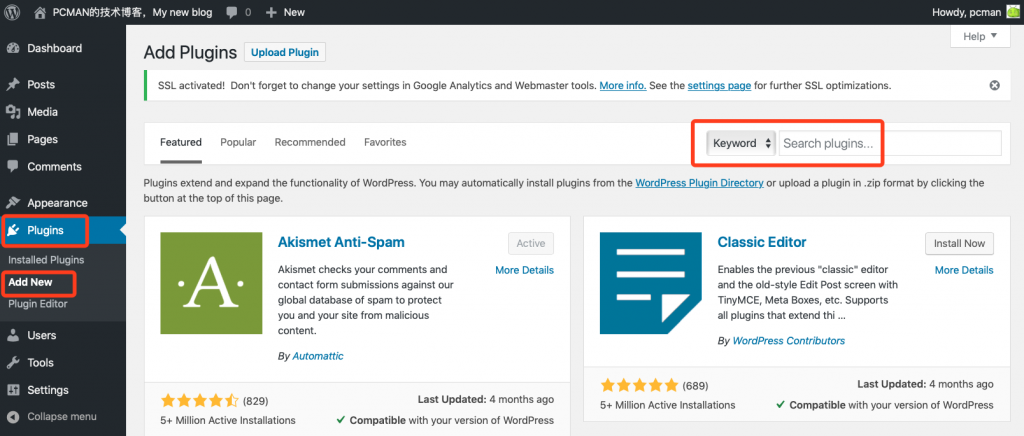1024x436 pixels.
Task: Select Add New in Plugins submenu
Action: [x=31, y=283]
